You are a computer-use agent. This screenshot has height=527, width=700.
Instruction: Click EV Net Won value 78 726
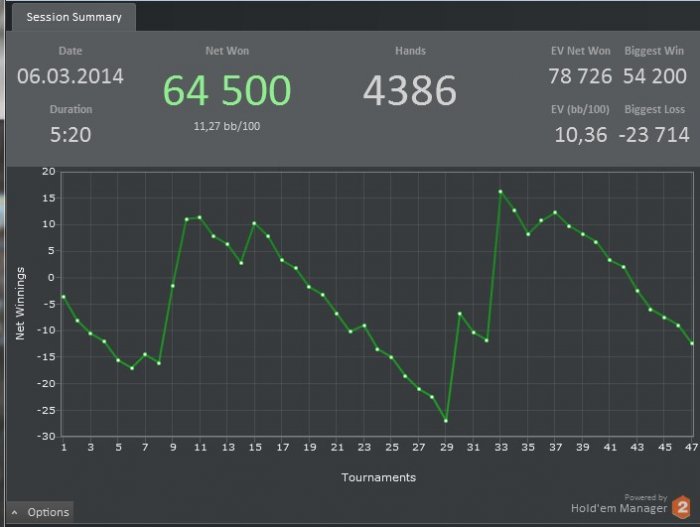[x=580, y=76]
